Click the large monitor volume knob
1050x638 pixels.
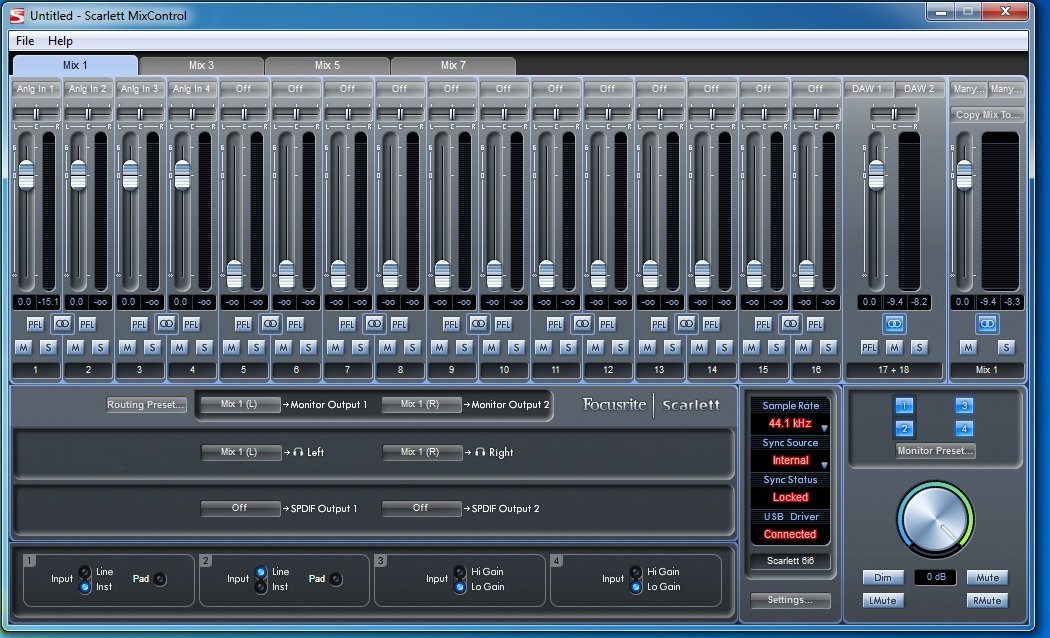[935, 521]
